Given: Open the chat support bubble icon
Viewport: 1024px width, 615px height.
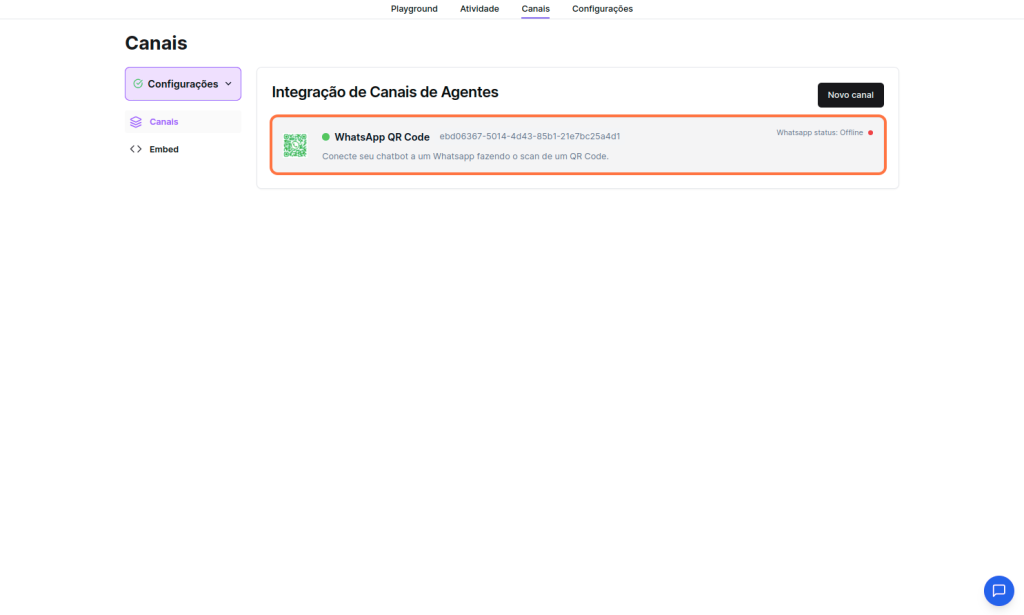Looking at the screenshot, I should point(998,590).
